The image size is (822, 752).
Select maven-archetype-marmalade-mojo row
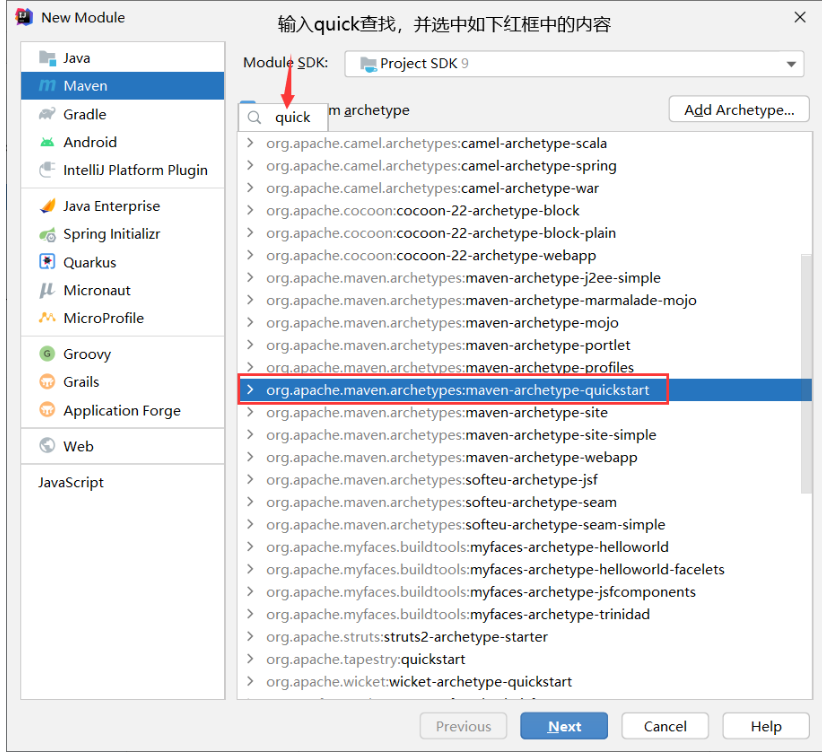(x=524, y=300)
